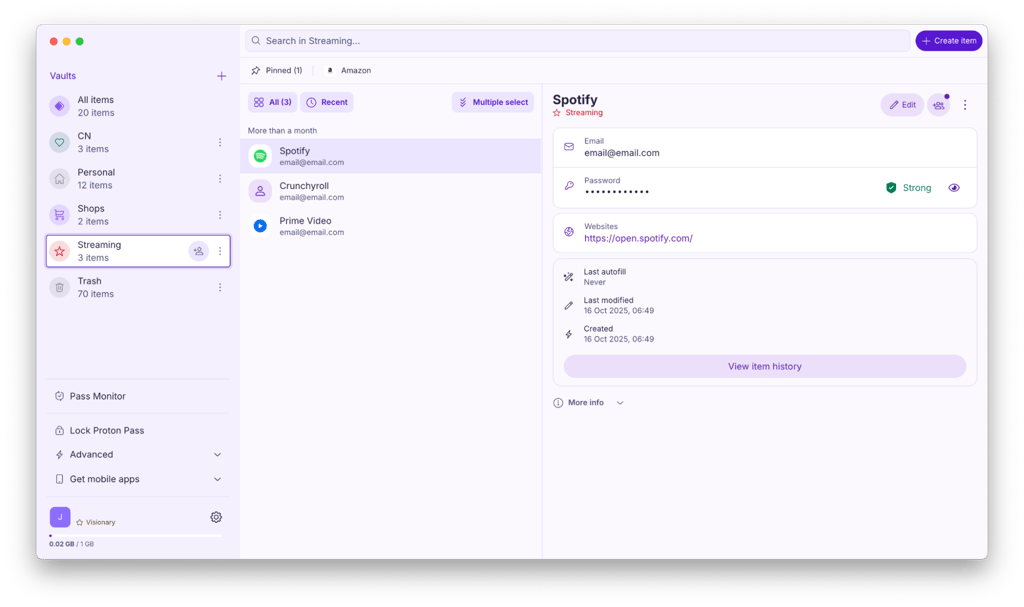Image resolution: width=1024 pixels, height=607 pixels.
Task: Open the Trash options menu
Action: (x=220, y=287)
